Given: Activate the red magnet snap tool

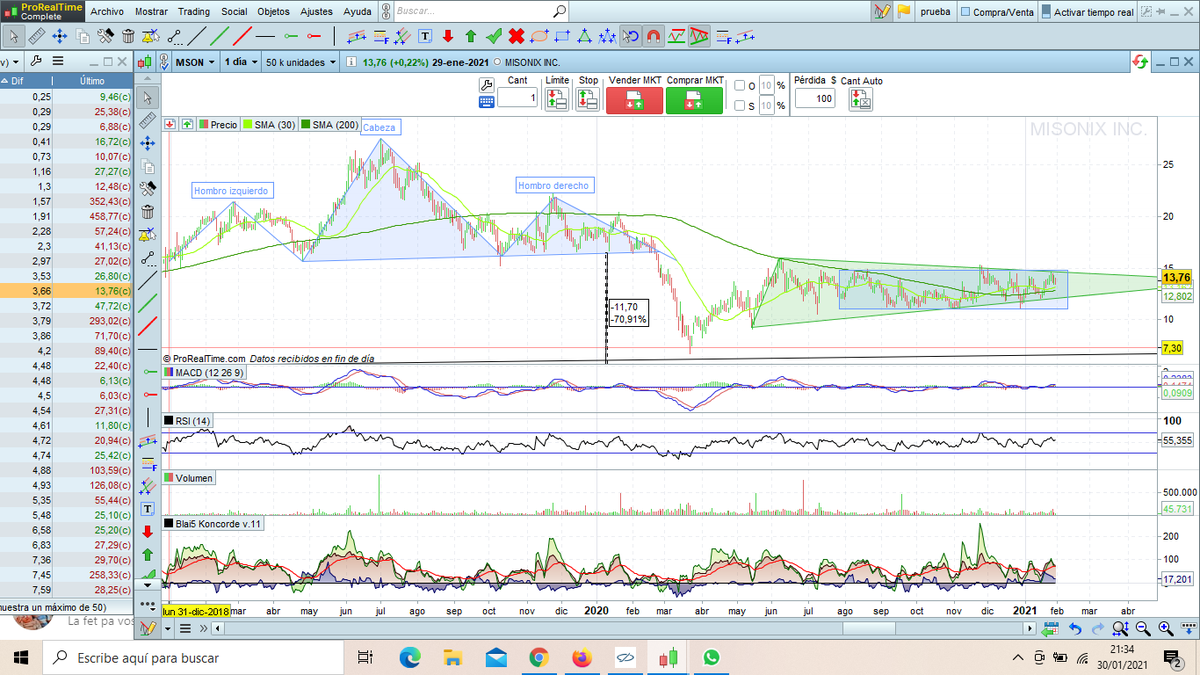Looking at the screenshot, I should [653, 36].
